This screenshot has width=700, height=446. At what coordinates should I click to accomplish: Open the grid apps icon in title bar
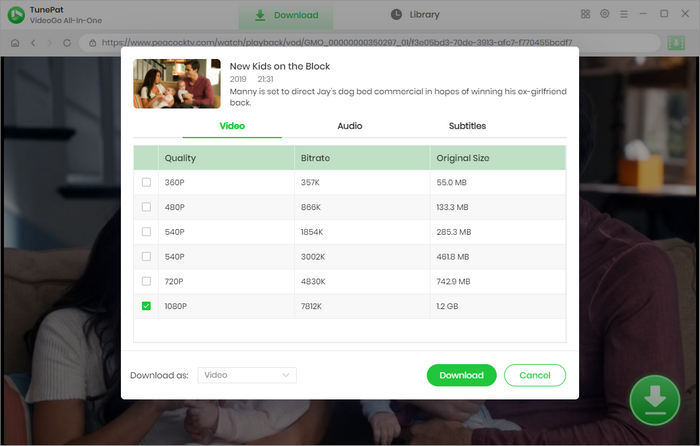click(585, 15)
